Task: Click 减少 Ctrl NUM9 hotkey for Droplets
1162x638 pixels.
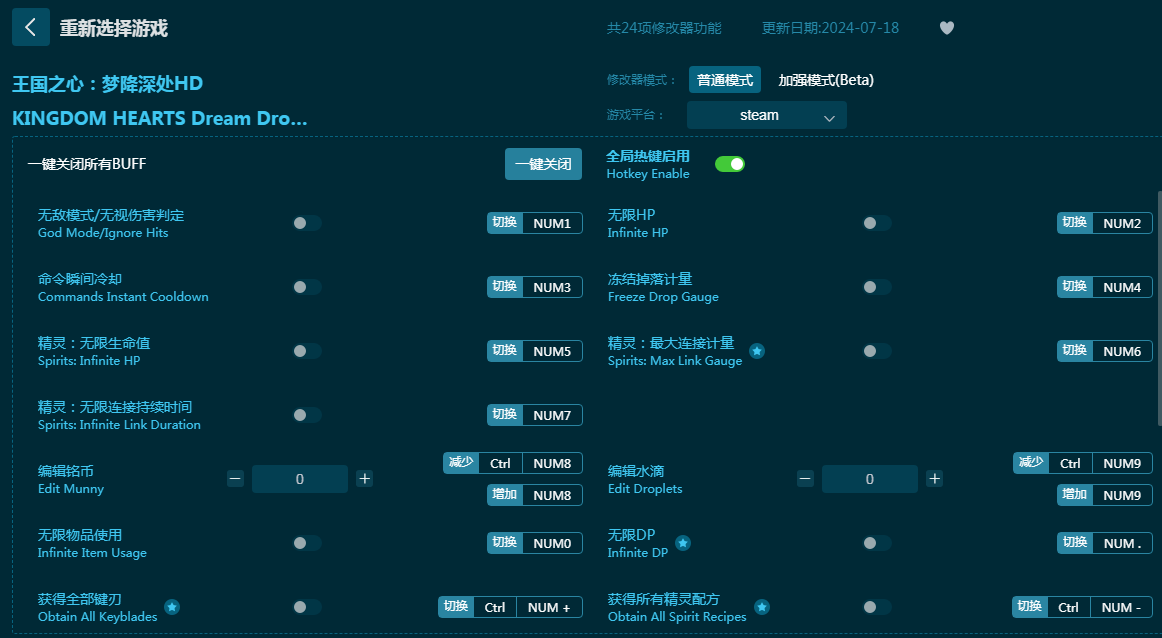Action: [1083, 463]
